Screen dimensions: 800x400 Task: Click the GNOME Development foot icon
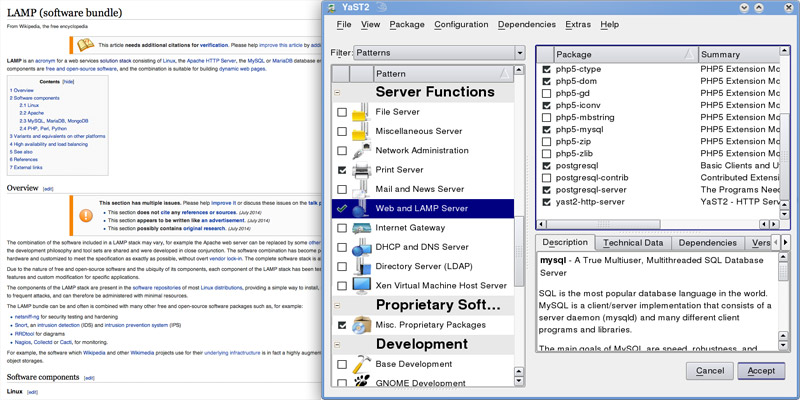(x=361, y=382)
